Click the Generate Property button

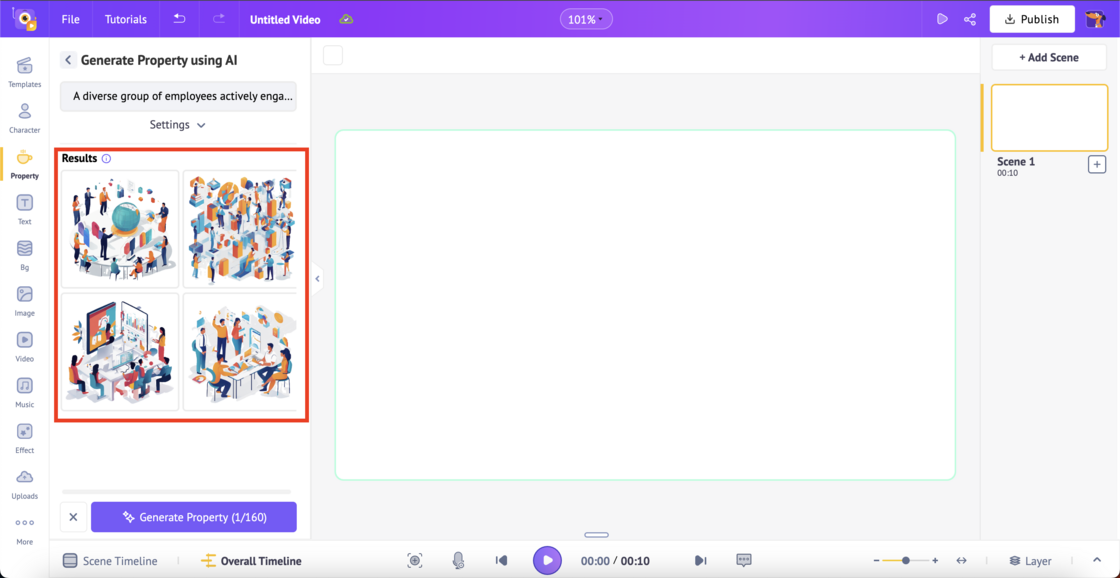pyautogui.click(x=193, y=517)
